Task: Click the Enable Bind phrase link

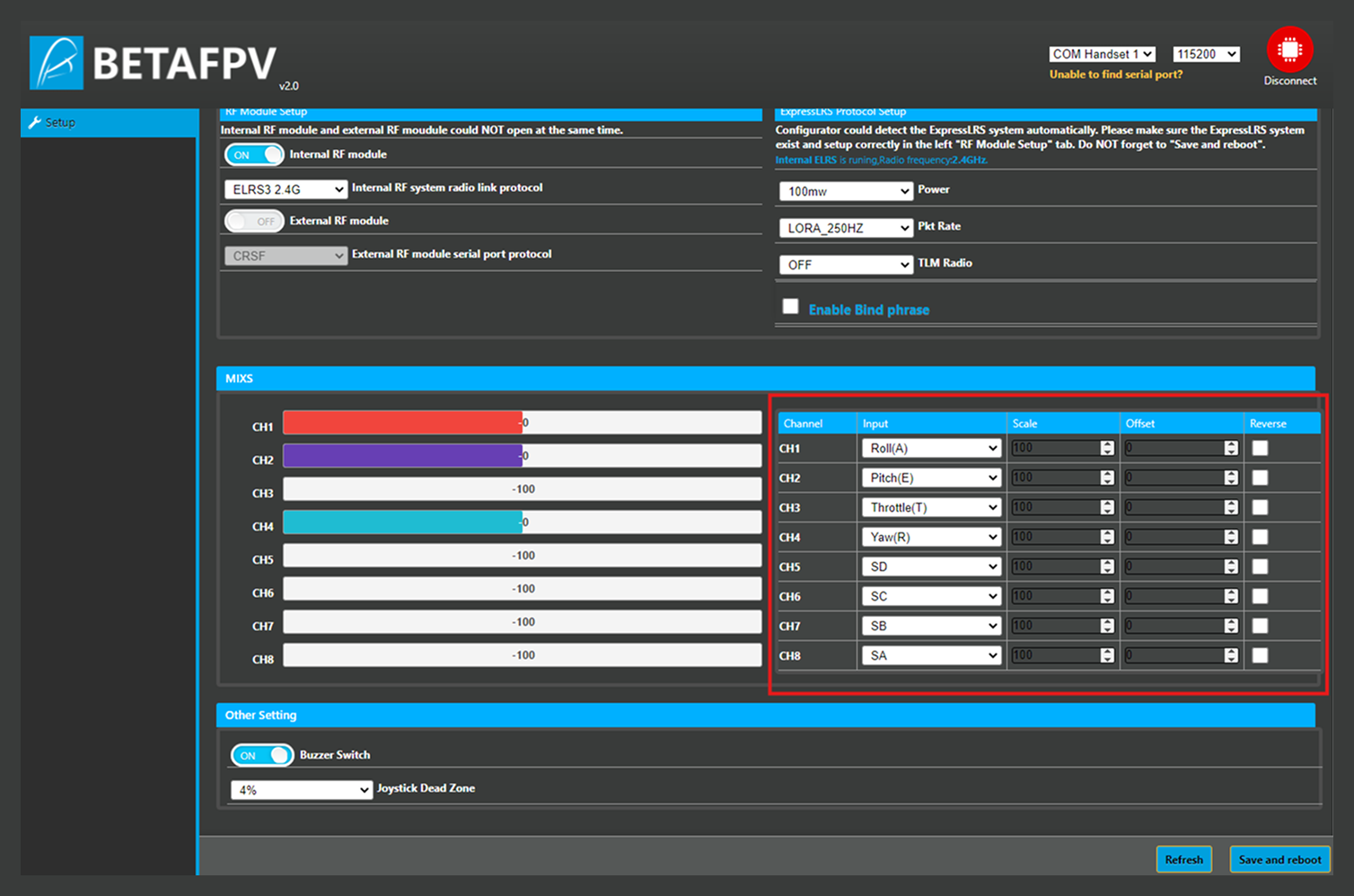Action: pyautogui.click(x=869, y=310)
